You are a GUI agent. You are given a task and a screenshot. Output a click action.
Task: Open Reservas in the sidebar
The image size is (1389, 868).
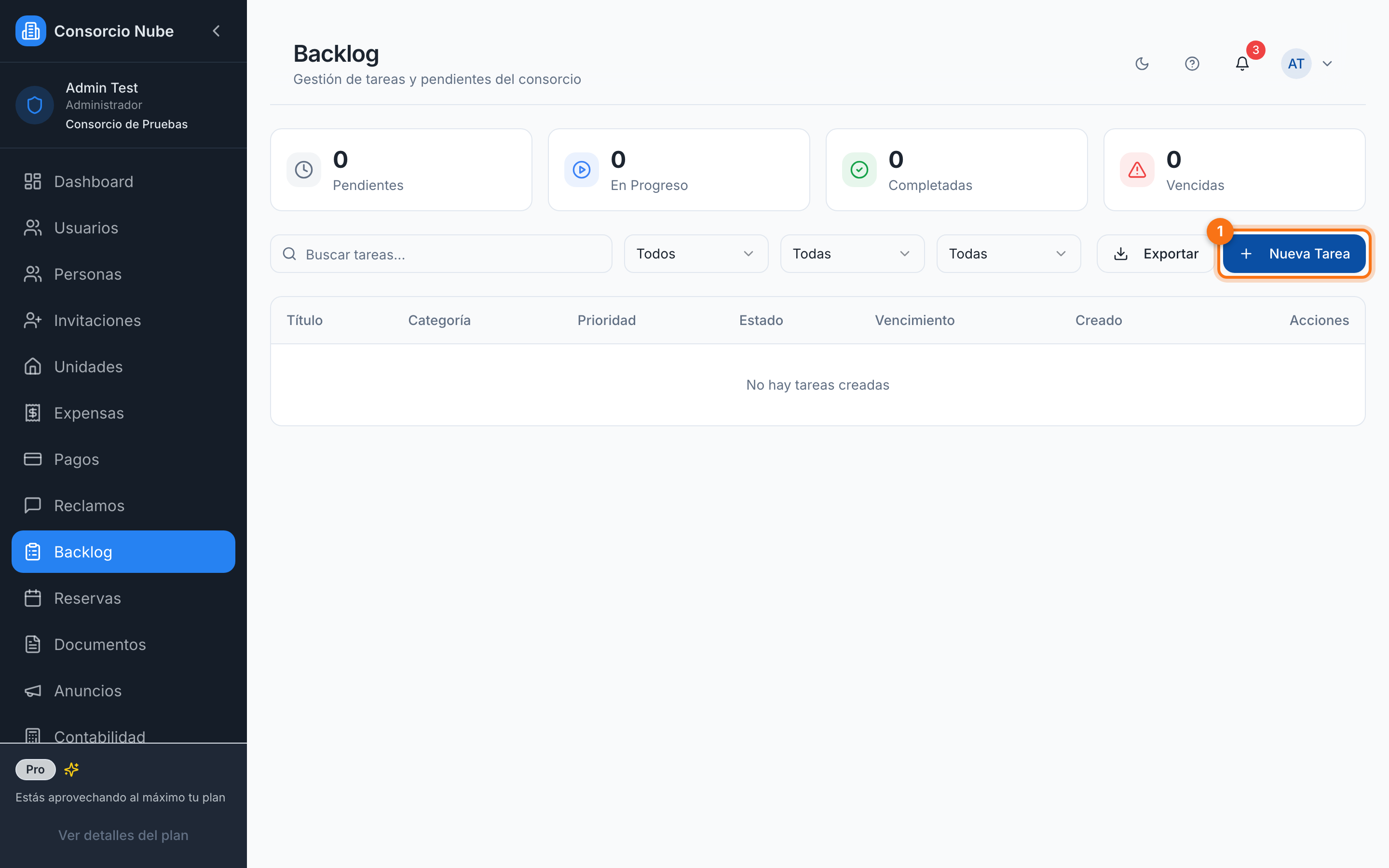123,598
